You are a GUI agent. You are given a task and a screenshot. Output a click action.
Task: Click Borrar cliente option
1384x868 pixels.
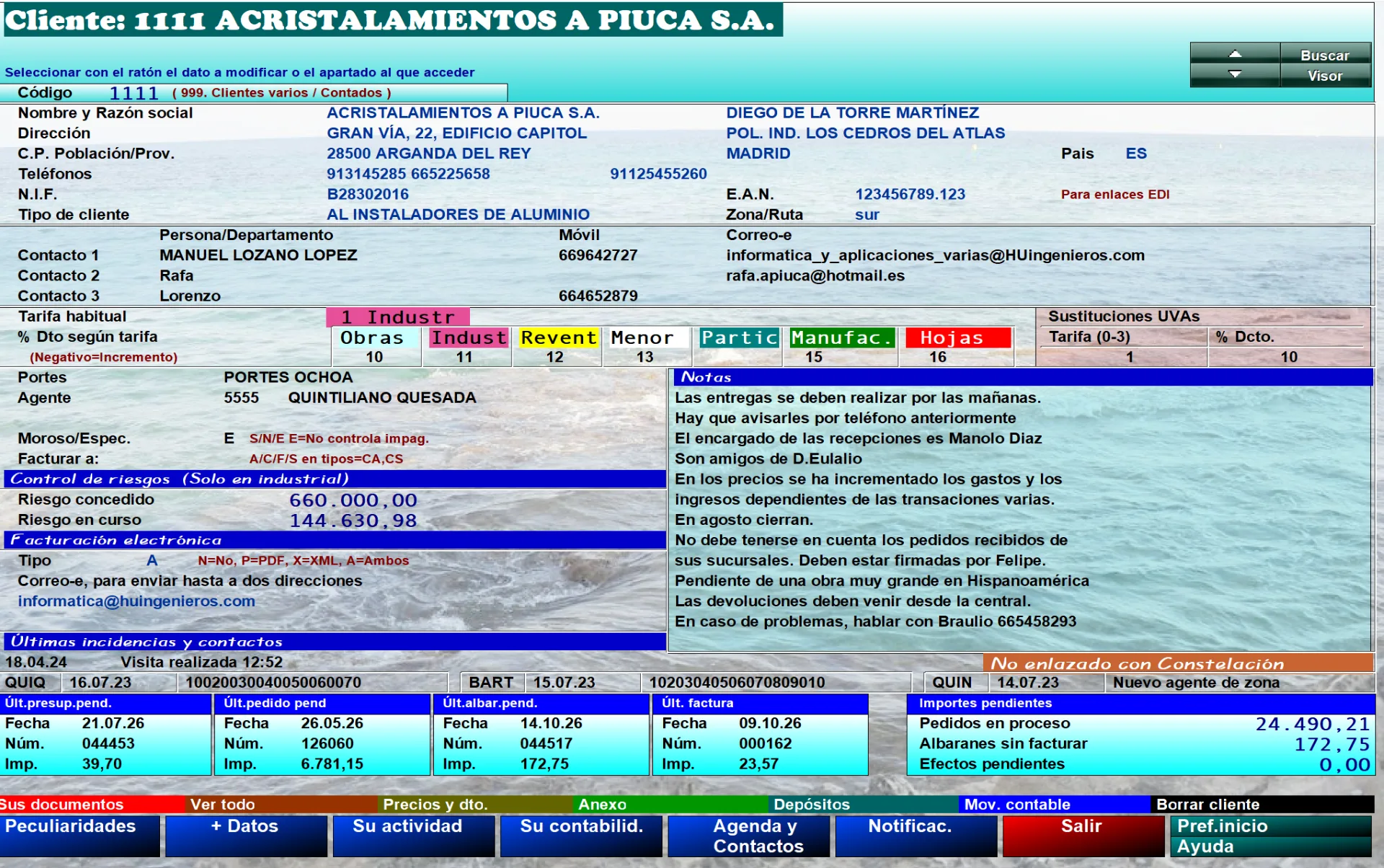click(x=1263, y=804)
